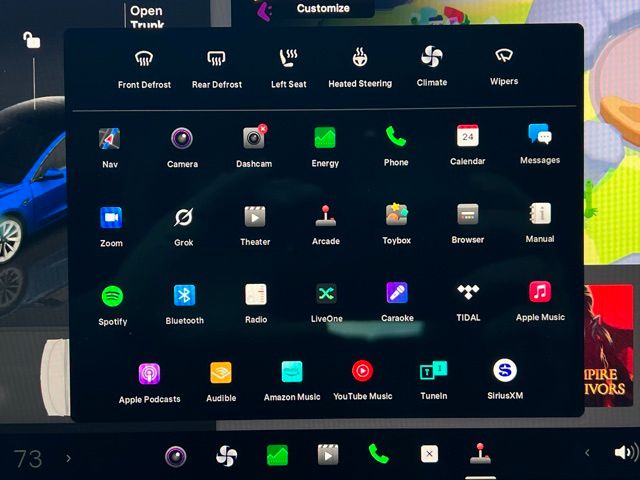Toggle the Rear Defrost

pos(216,59)
